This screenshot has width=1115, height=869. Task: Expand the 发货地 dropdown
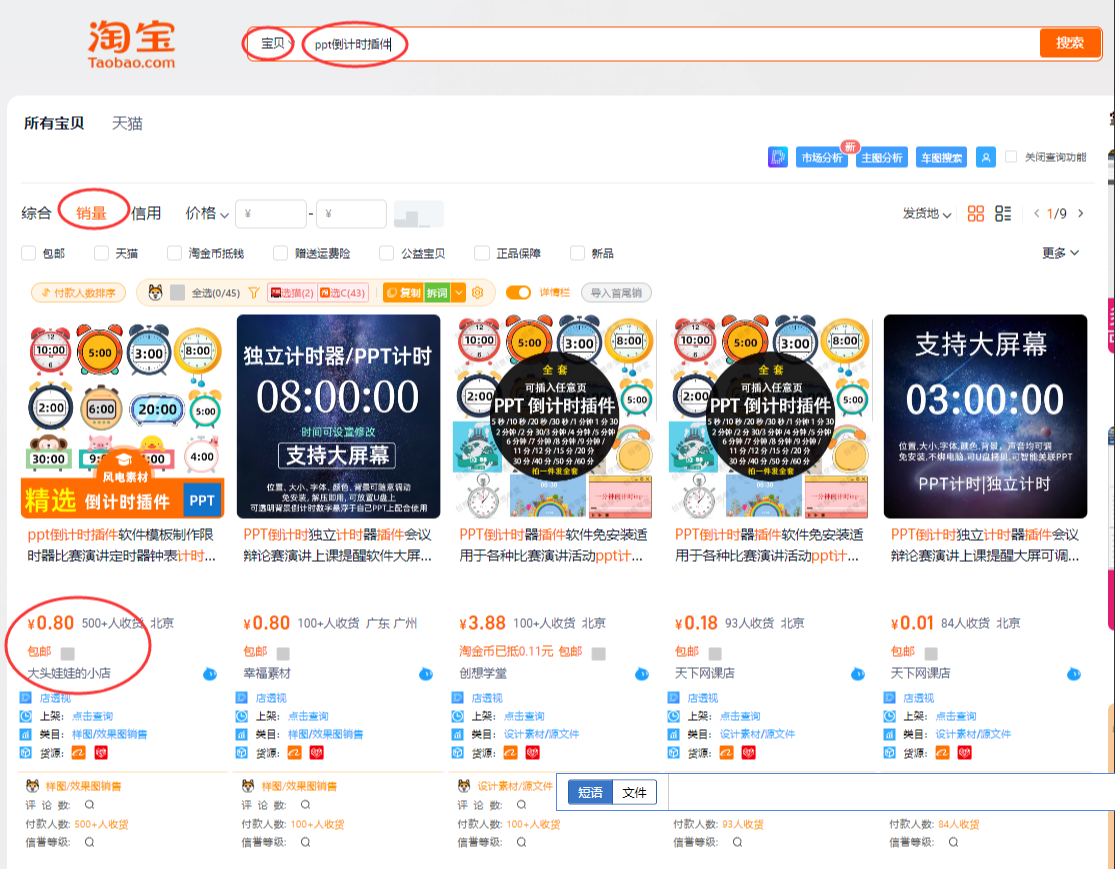(x=928, y=214)
